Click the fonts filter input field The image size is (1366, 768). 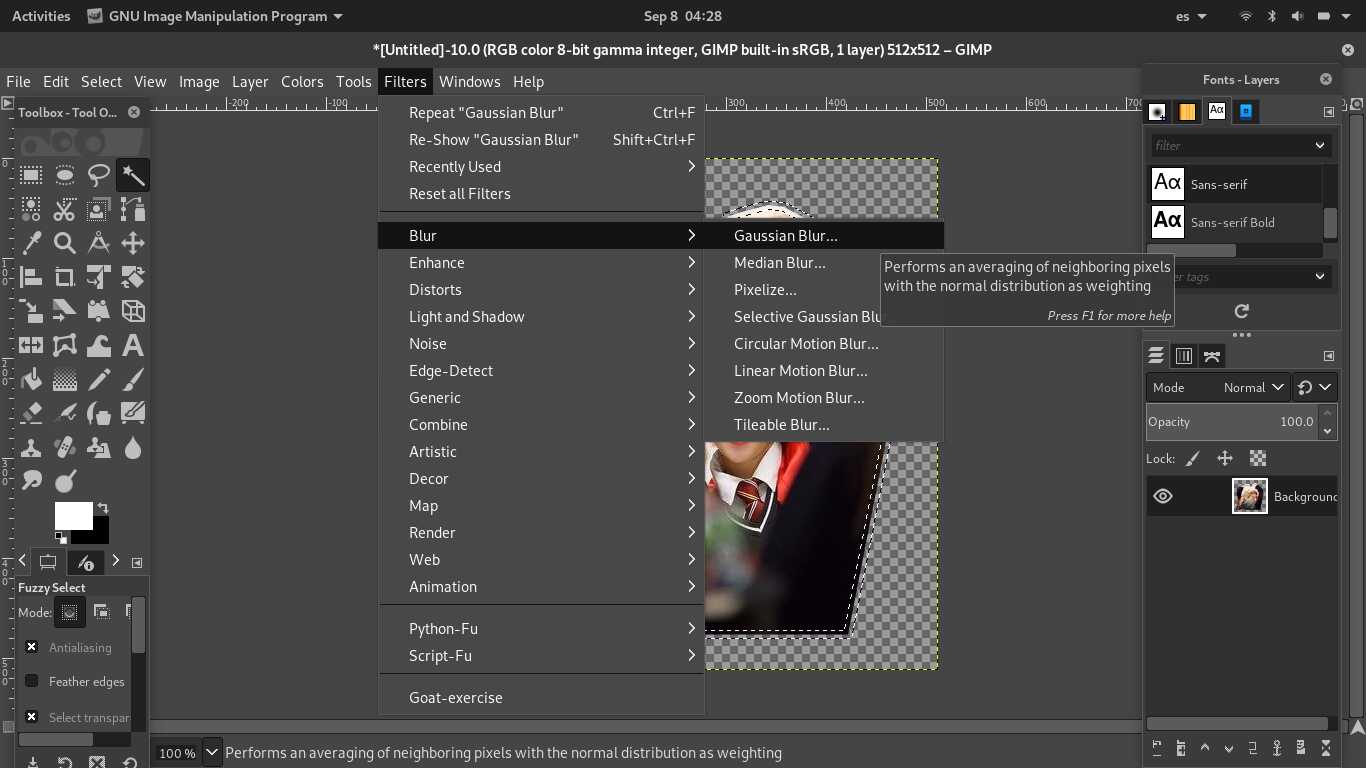tap(1230, 145)
